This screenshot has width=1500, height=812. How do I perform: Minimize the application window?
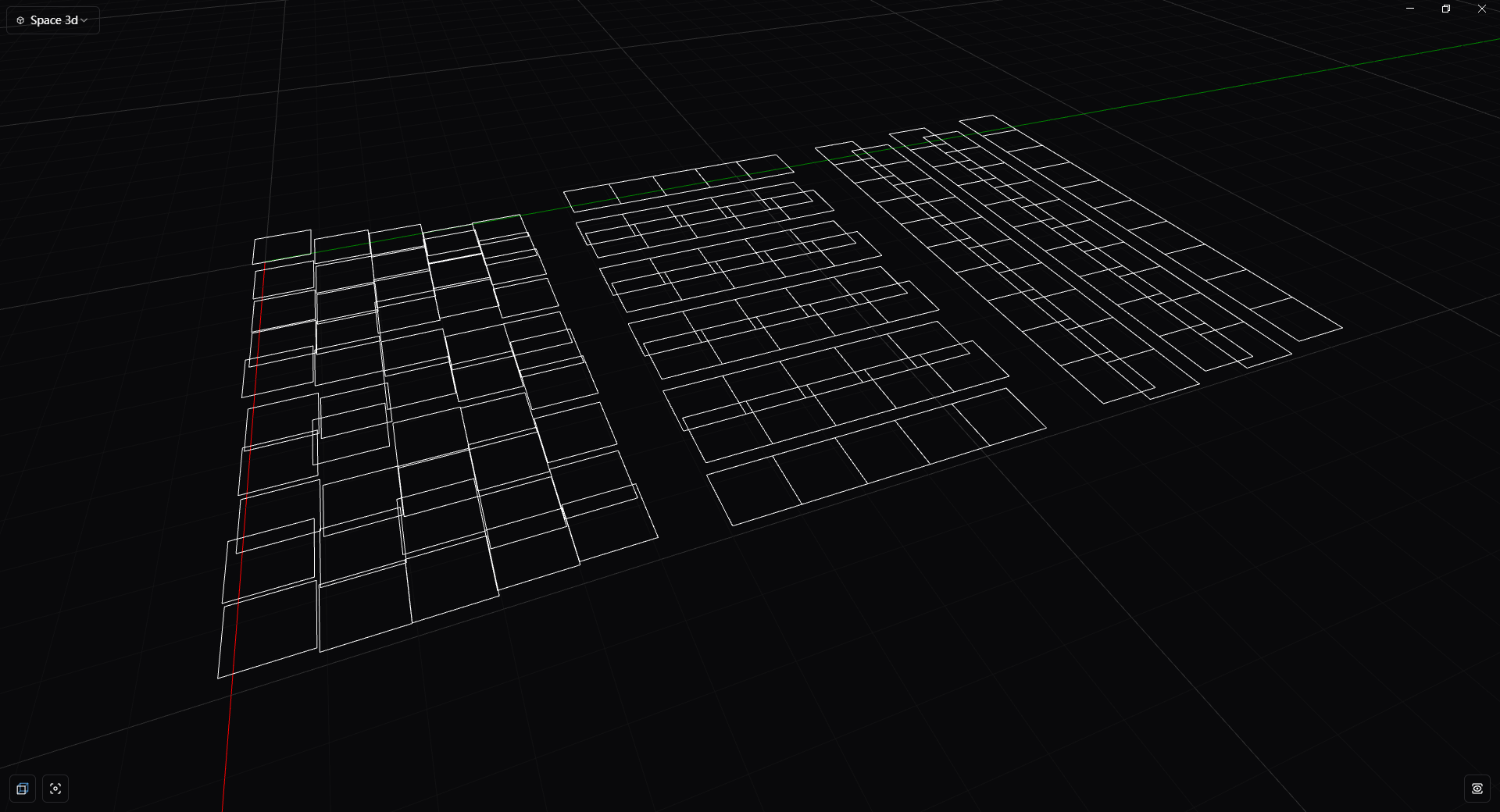point(1410,9)
